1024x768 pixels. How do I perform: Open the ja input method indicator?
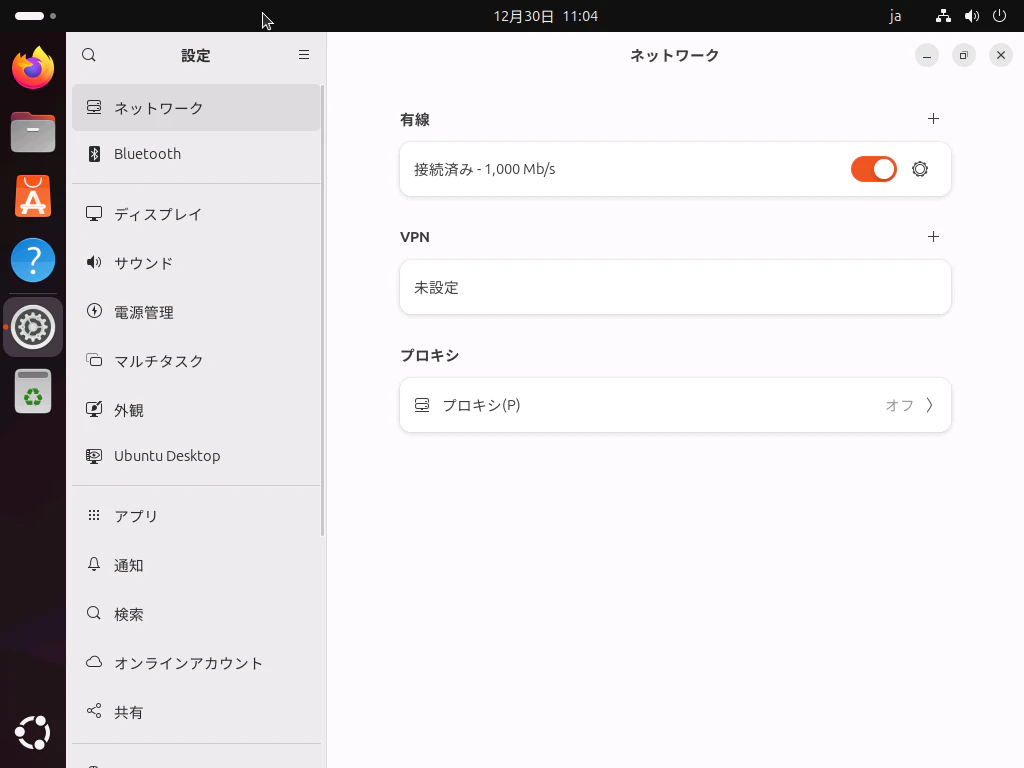(895, 16)
